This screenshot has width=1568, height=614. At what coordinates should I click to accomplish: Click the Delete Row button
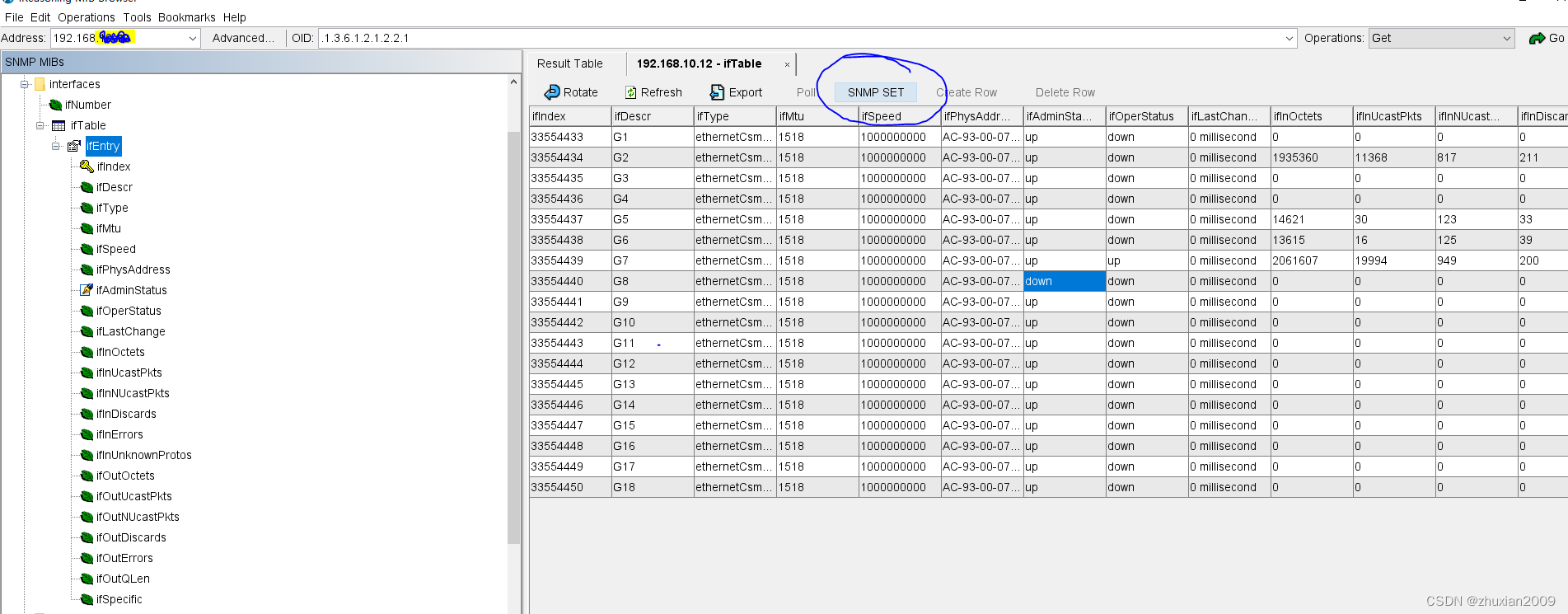pyautogui.click(x=1065, y=92)
